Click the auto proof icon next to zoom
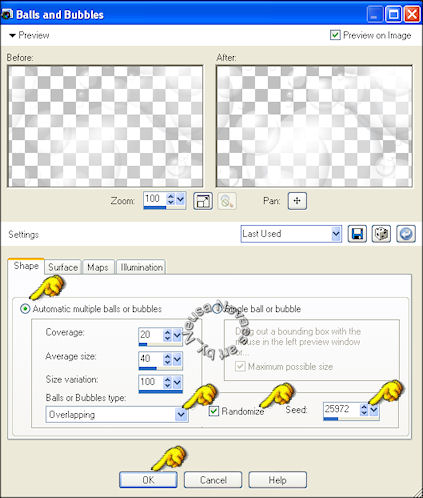This screenshot has width=423, height=498. (x=227, y=201)
